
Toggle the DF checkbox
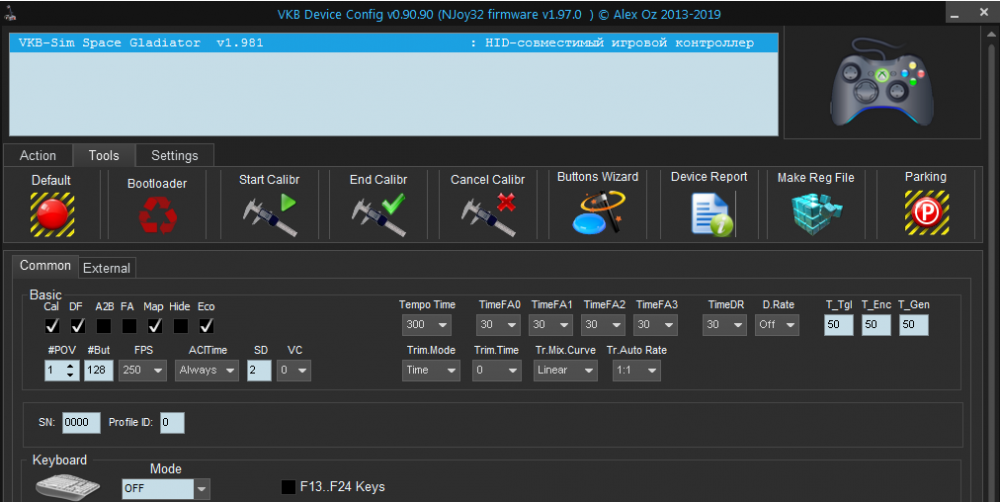pos(78,326)
